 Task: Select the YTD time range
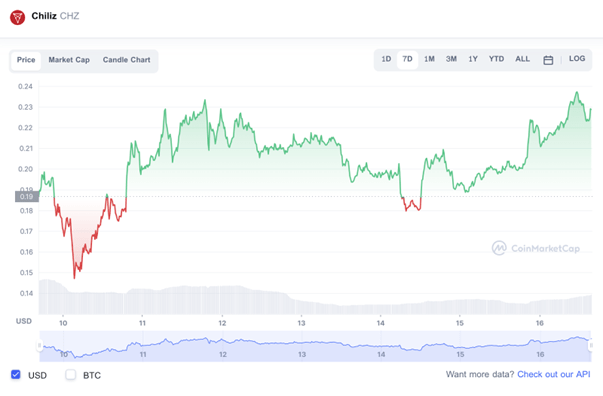[x=496, y=59]
